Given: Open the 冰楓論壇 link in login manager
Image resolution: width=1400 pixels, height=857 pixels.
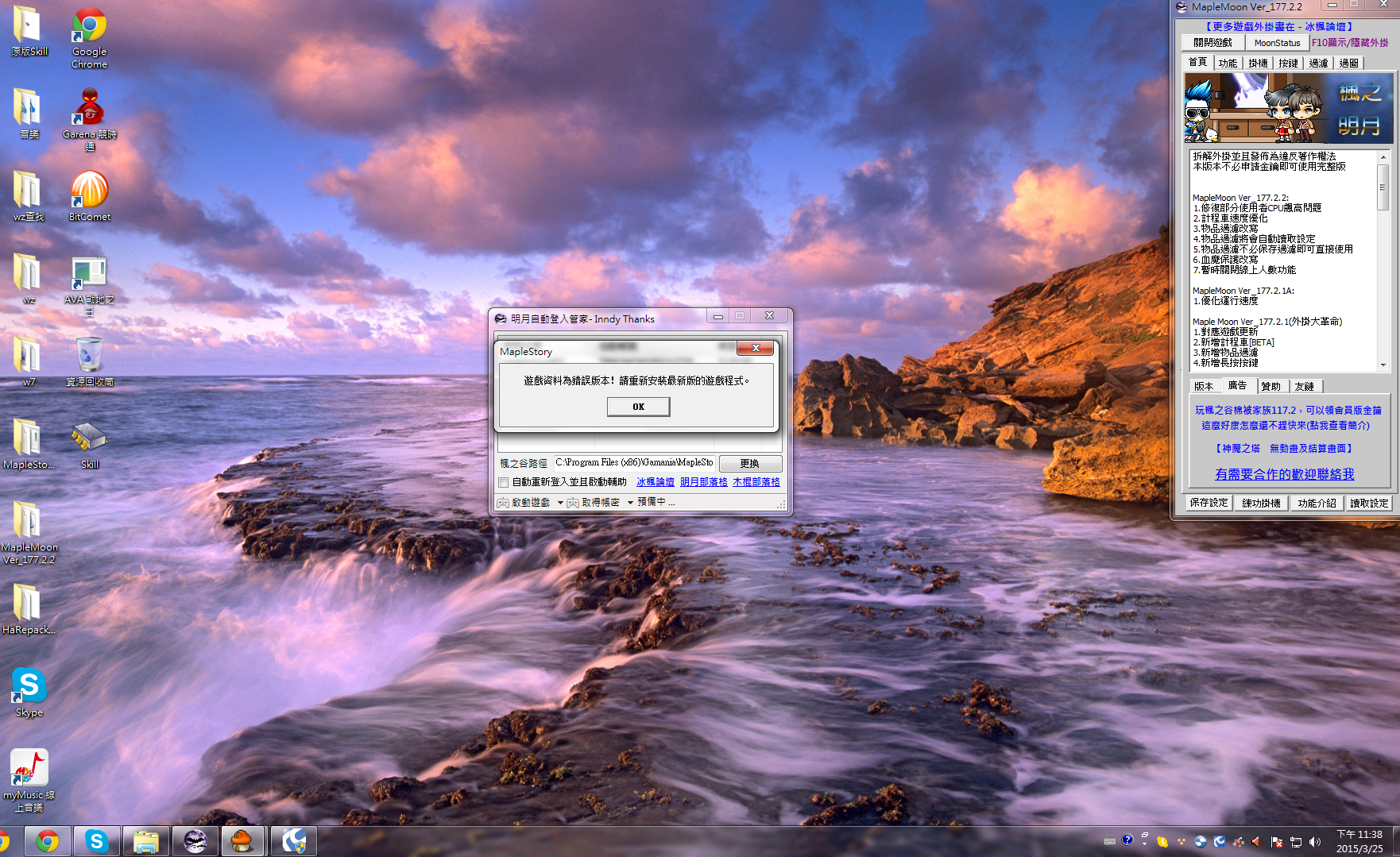Looking at the screenshot, I should pos(656,482).
